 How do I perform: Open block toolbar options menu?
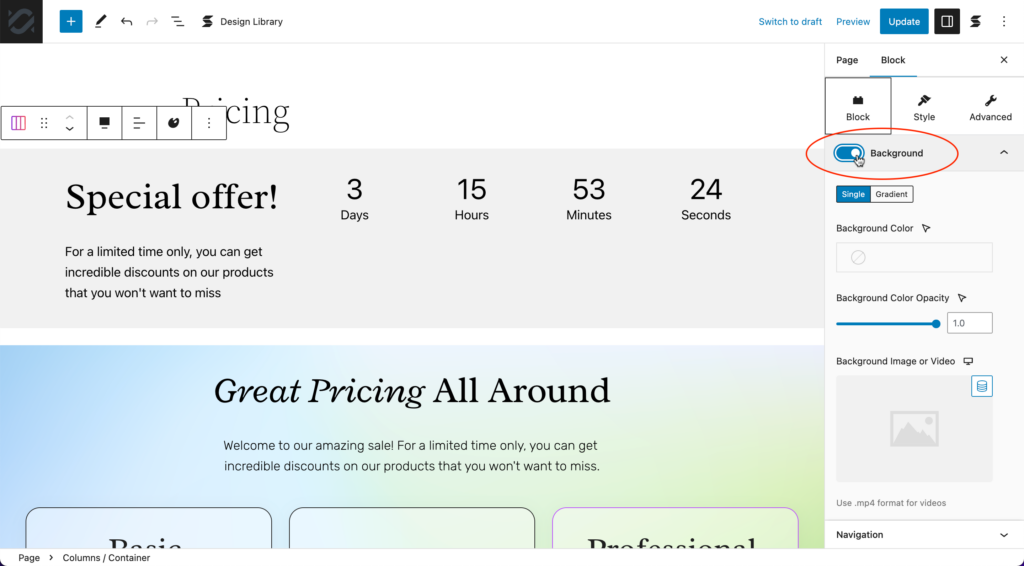click(x=209, y=123)
